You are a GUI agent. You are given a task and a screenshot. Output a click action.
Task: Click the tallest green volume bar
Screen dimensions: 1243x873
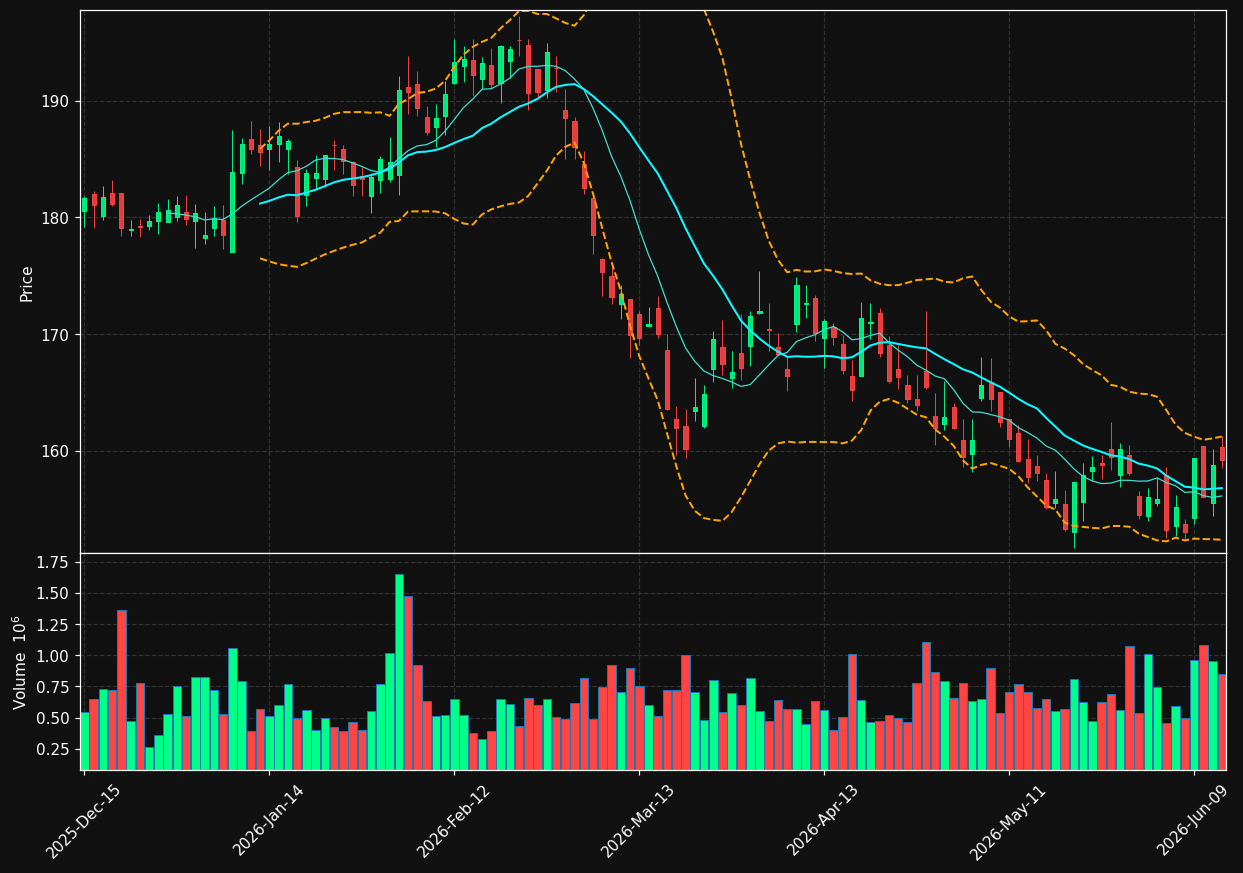pyautogui.click(x=399, y=672)
